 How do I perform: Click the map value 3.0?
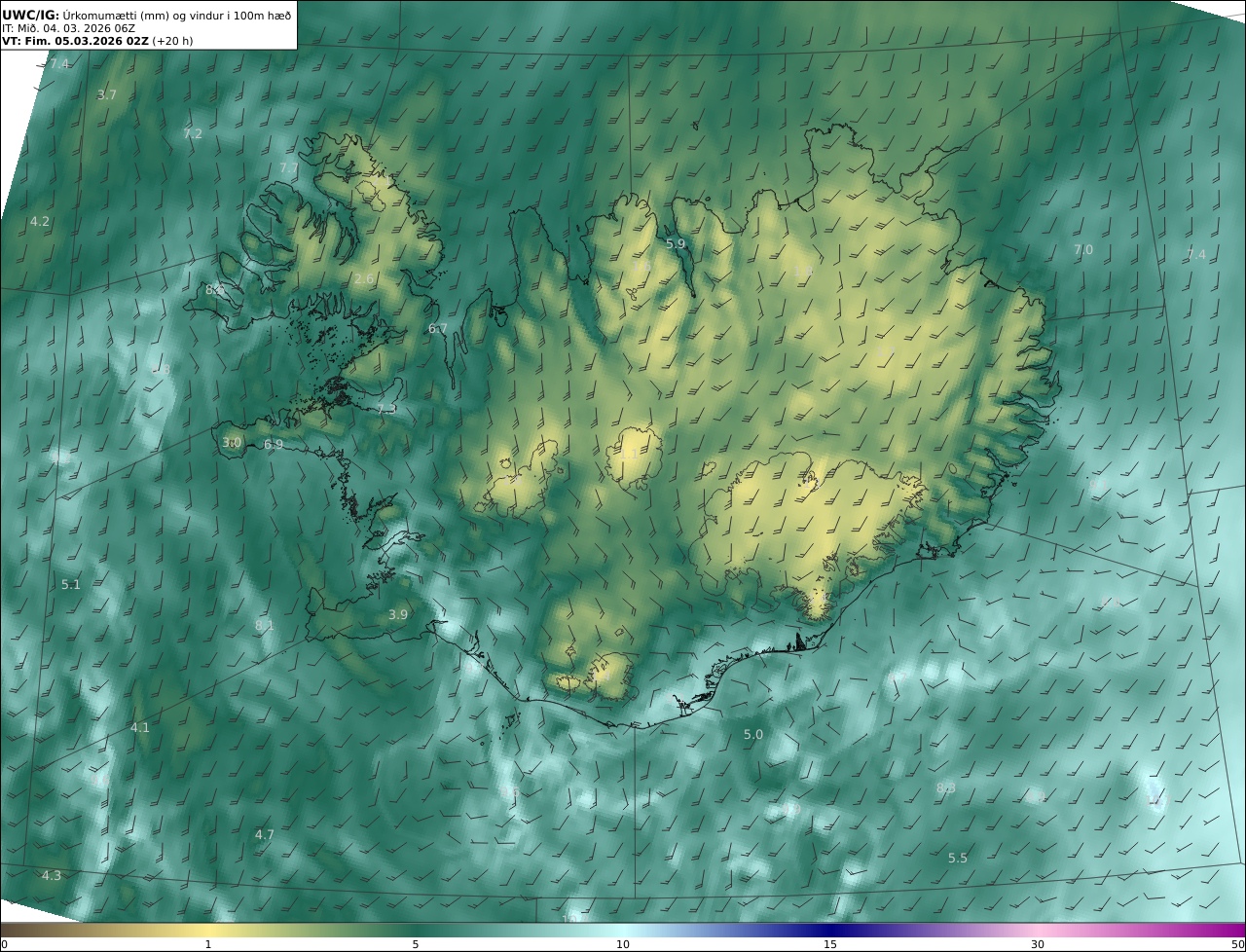point(232,442)
